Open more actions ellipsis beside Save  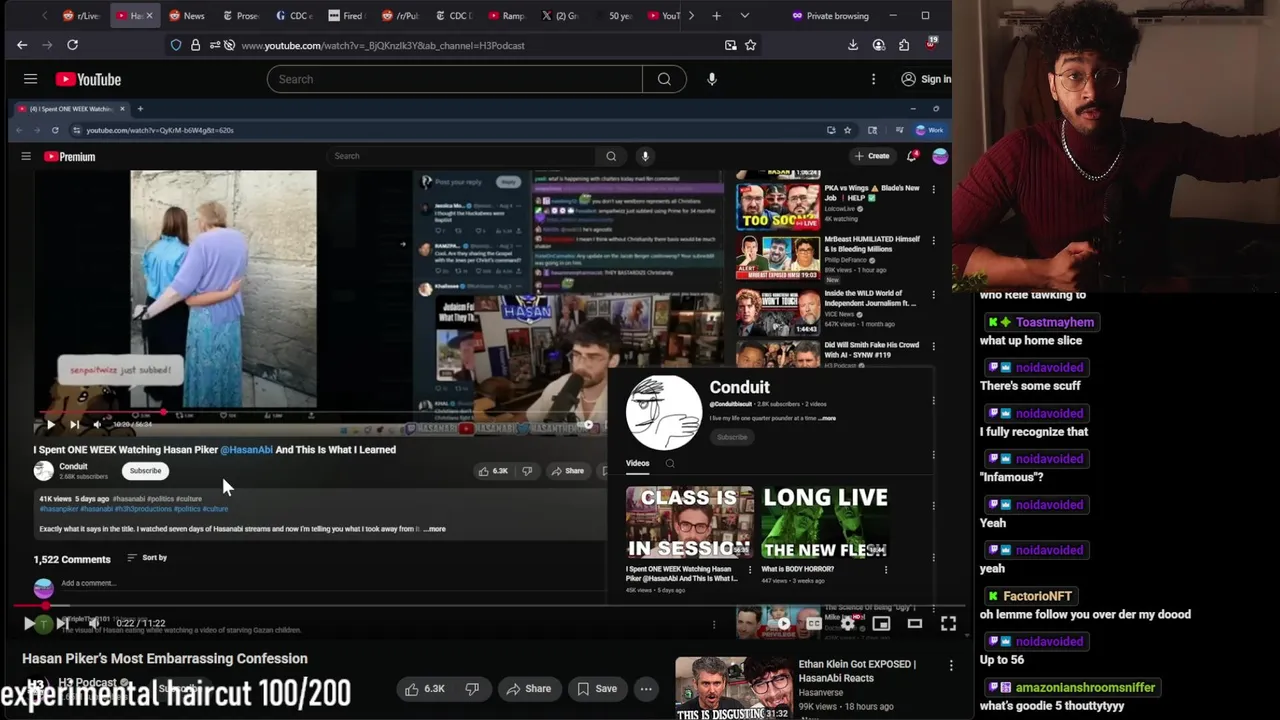click(646, 688)
